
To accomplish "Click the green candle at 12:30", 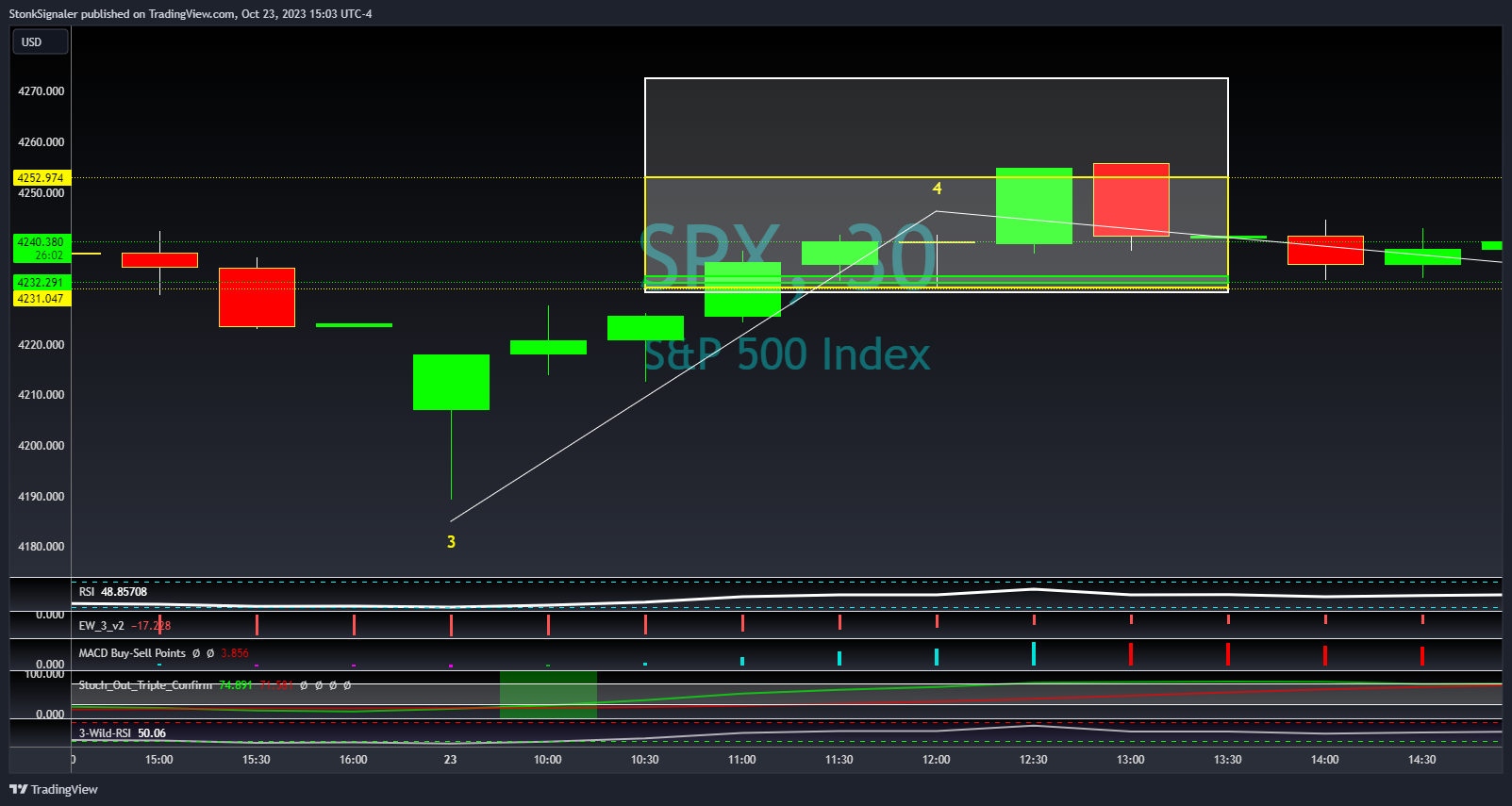I will click(1034, 206).
